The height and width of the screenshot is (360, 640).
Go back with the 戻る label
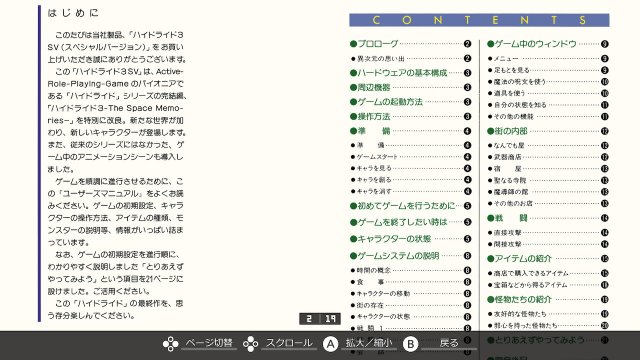(449, 343)
